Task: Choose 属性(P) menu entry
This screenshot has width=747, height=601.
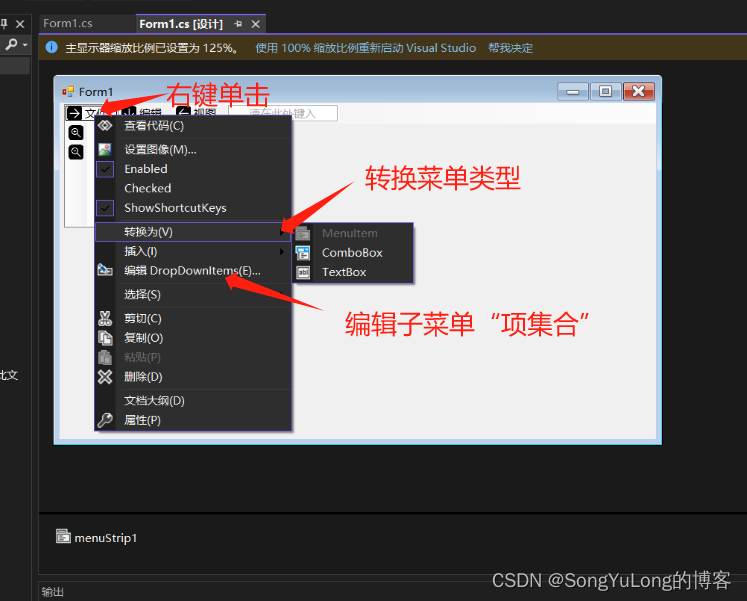Action: click(x=193, y=420)
